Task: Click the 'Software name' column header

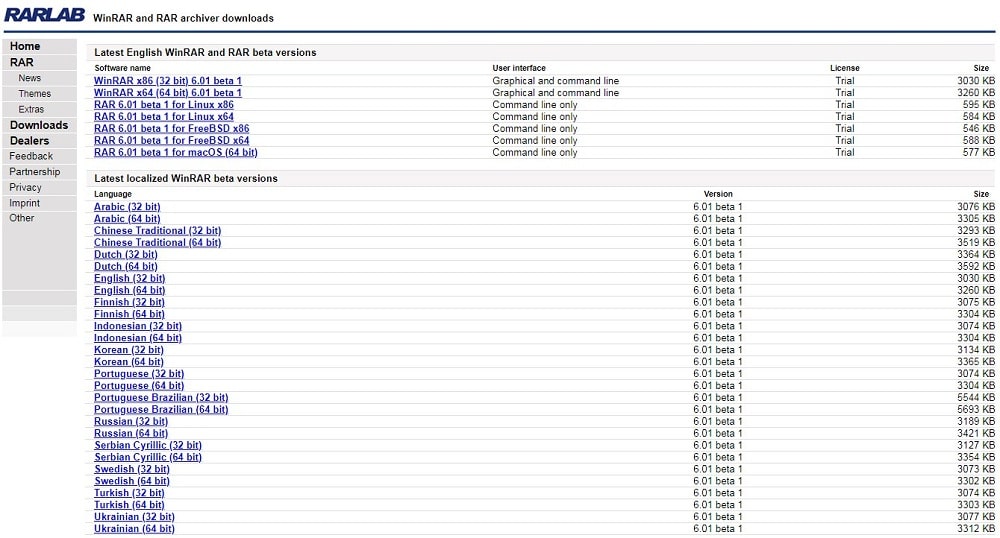Action: (x=122, y=68)
